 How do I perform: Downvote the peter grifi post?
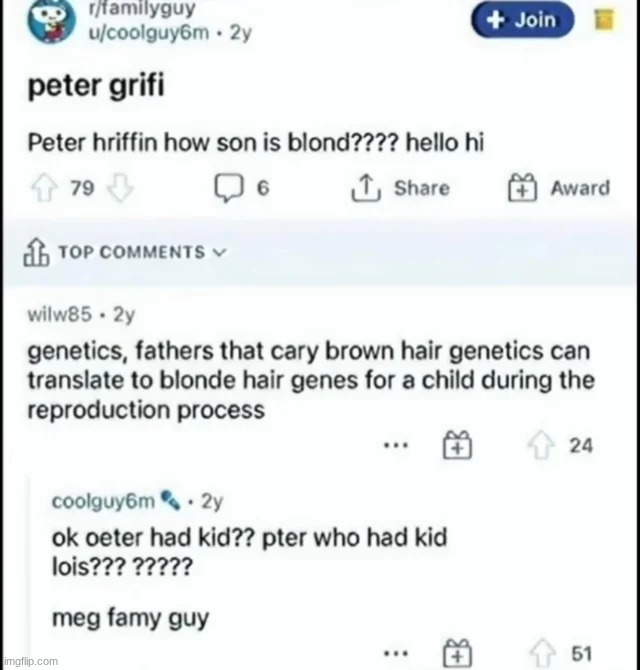[x=115, y=189]
